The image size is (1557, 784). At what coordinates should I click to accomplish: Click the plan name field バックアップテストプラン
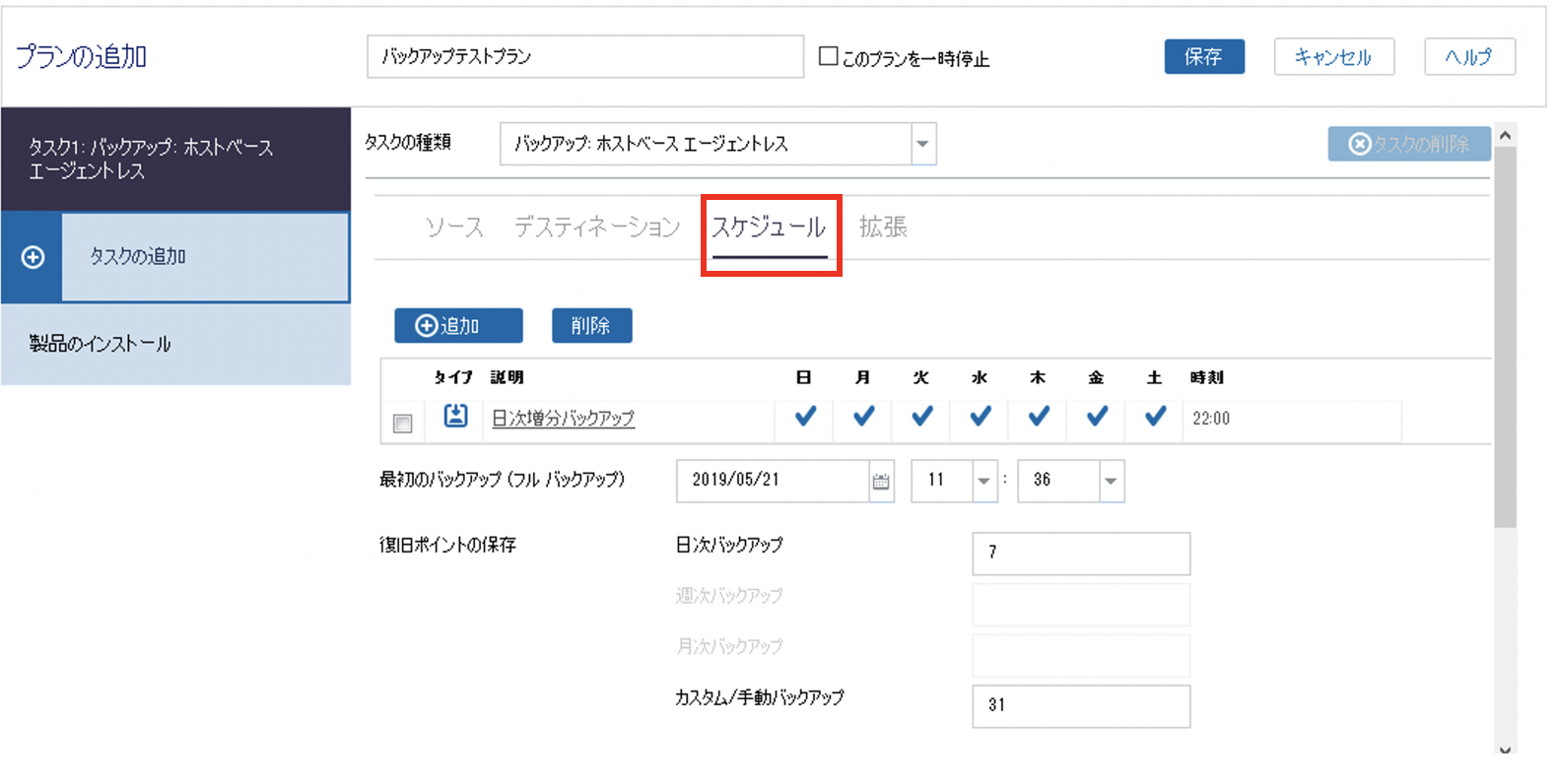(585, 57)
